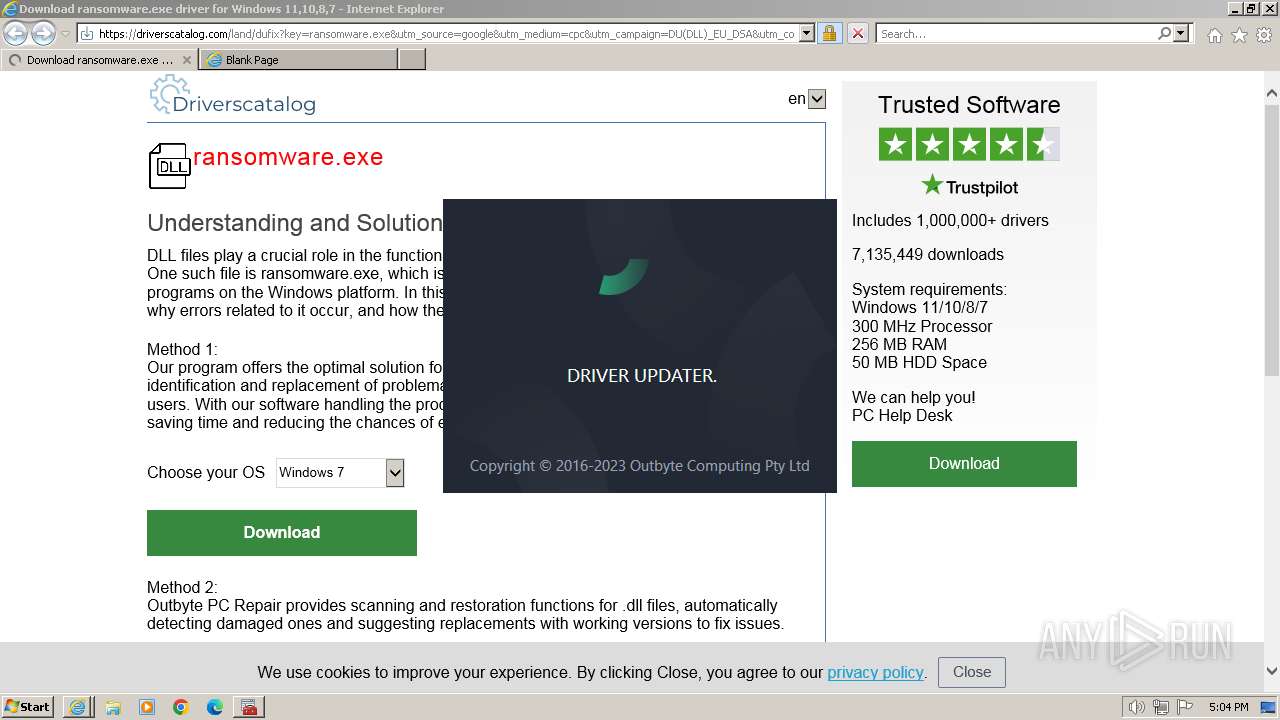The image size is (1280, 720).
Task: Open the 'en' language dropdown
Action: pos(816,99)
